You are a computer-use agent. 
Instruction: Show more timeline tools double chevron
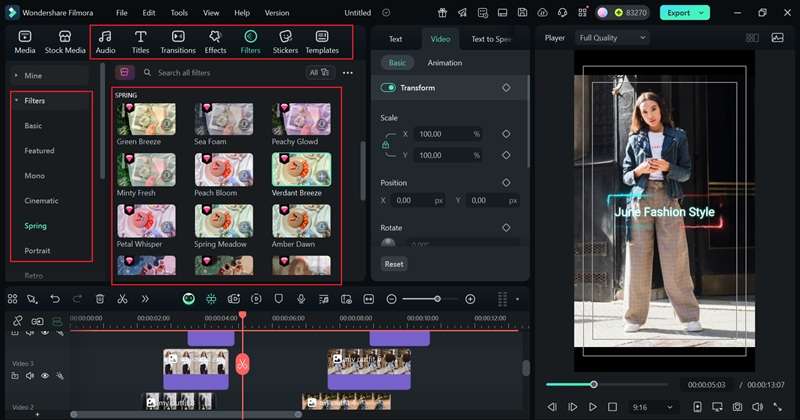[145, 299]
